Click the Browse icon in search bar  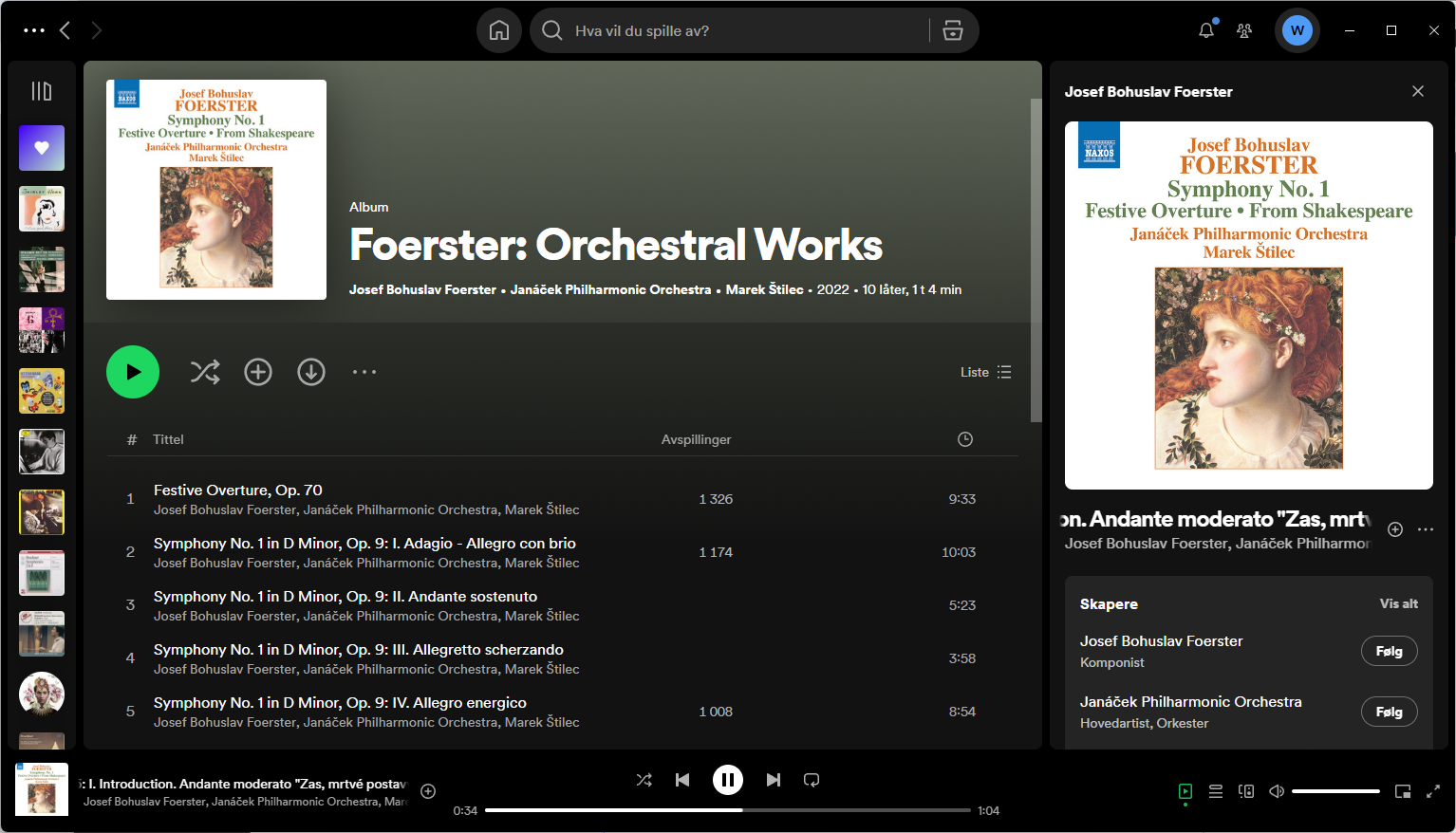953,30
